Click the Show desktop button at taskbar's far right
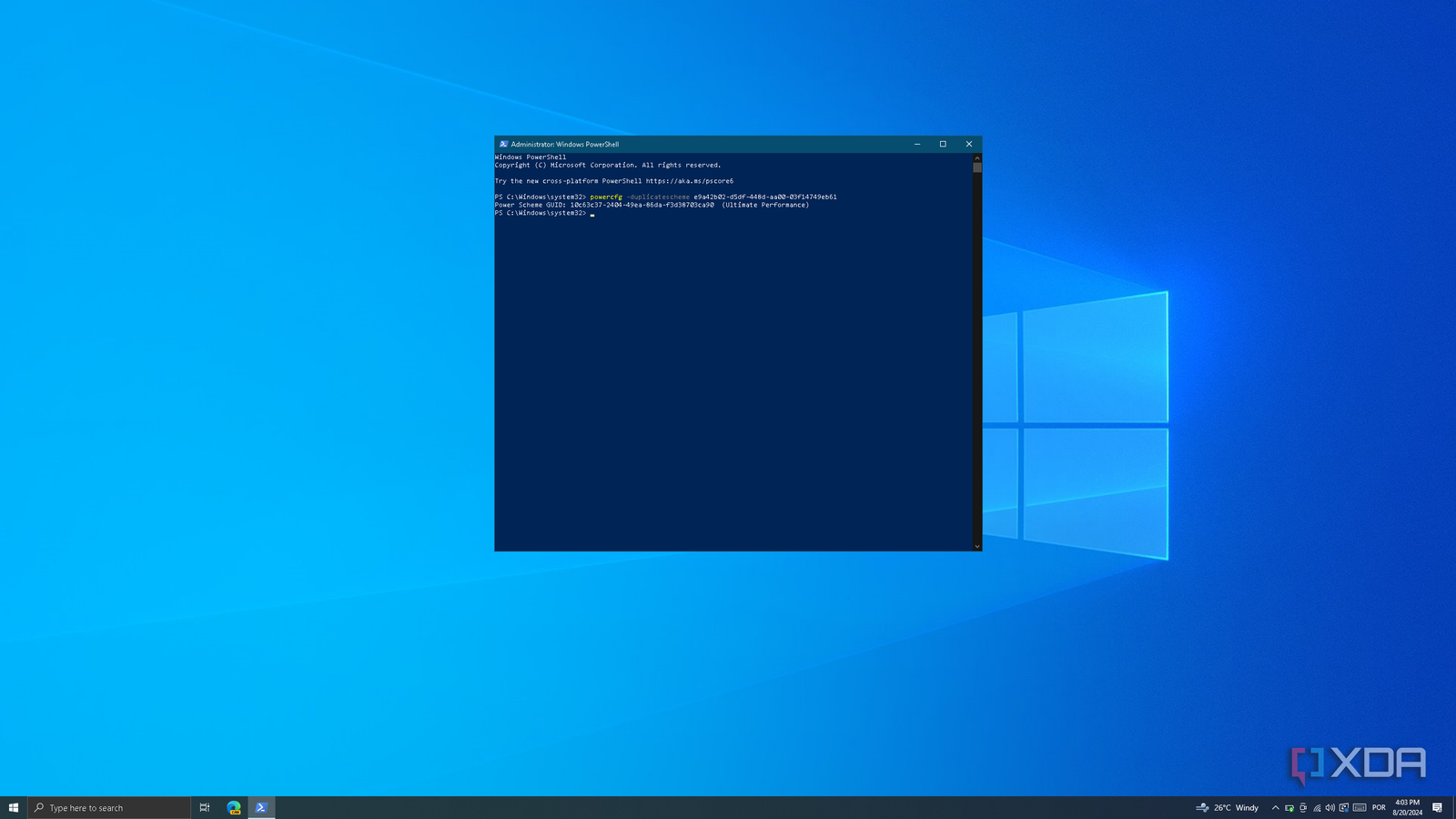Image resolution: width=1456 pixels, height=819 pixels. [x=1454, y=807]
